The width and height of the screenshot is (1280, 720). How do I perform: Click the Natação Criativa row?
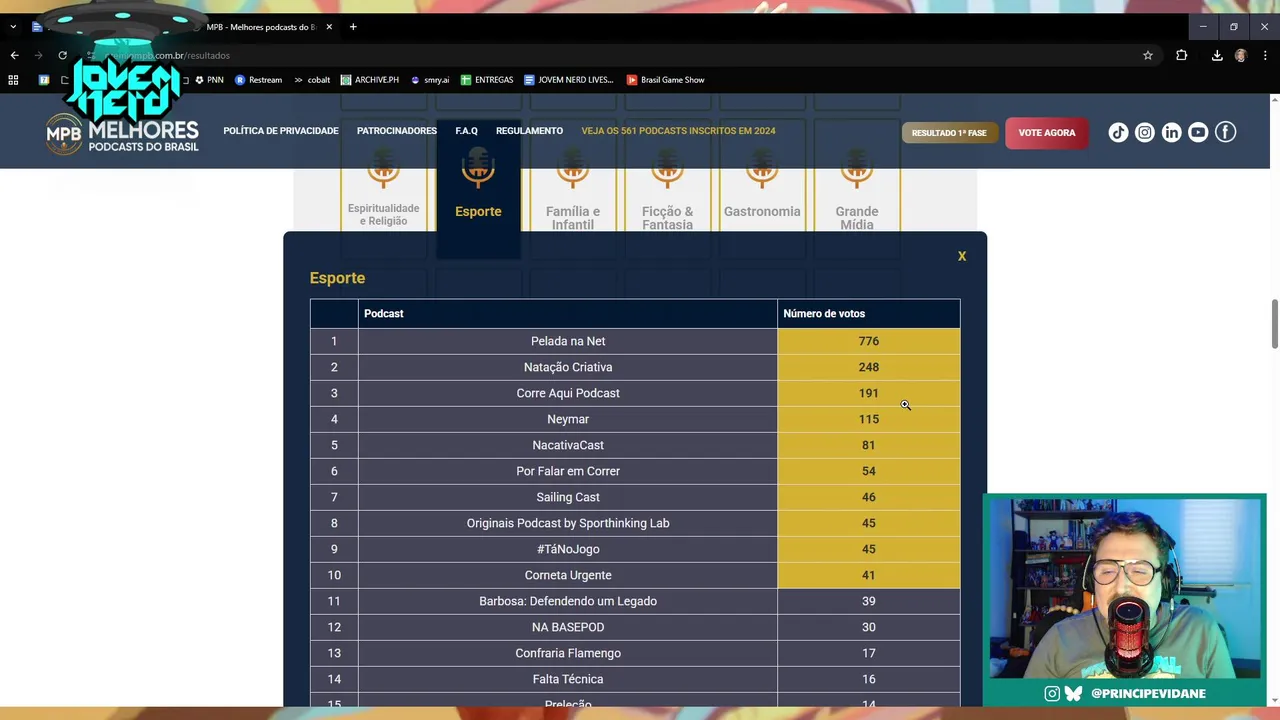pos(635,367)
